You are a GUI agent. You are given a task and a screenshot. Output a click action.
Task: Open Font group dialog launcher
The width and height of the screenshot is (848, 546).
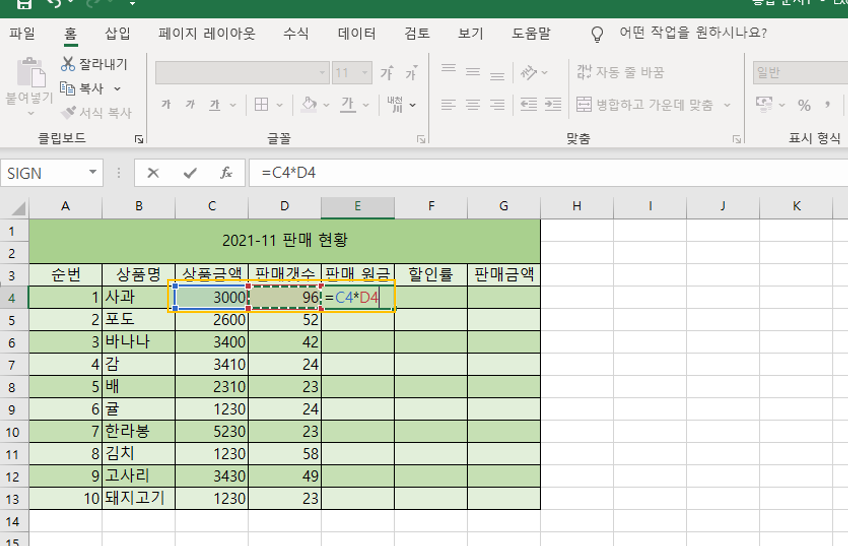click(x=421, y=139)
